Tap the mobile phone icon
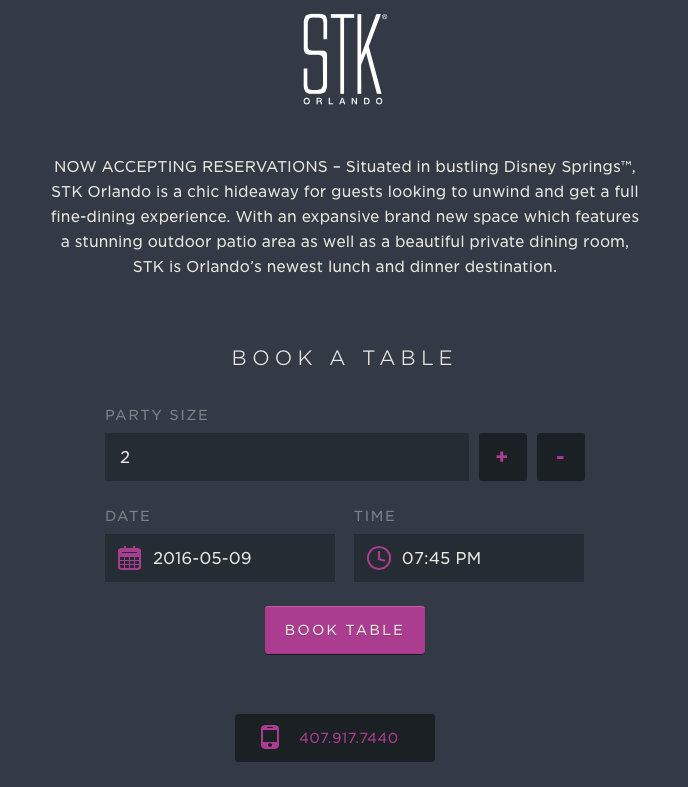The image size is (688, 787). [270, 738]
